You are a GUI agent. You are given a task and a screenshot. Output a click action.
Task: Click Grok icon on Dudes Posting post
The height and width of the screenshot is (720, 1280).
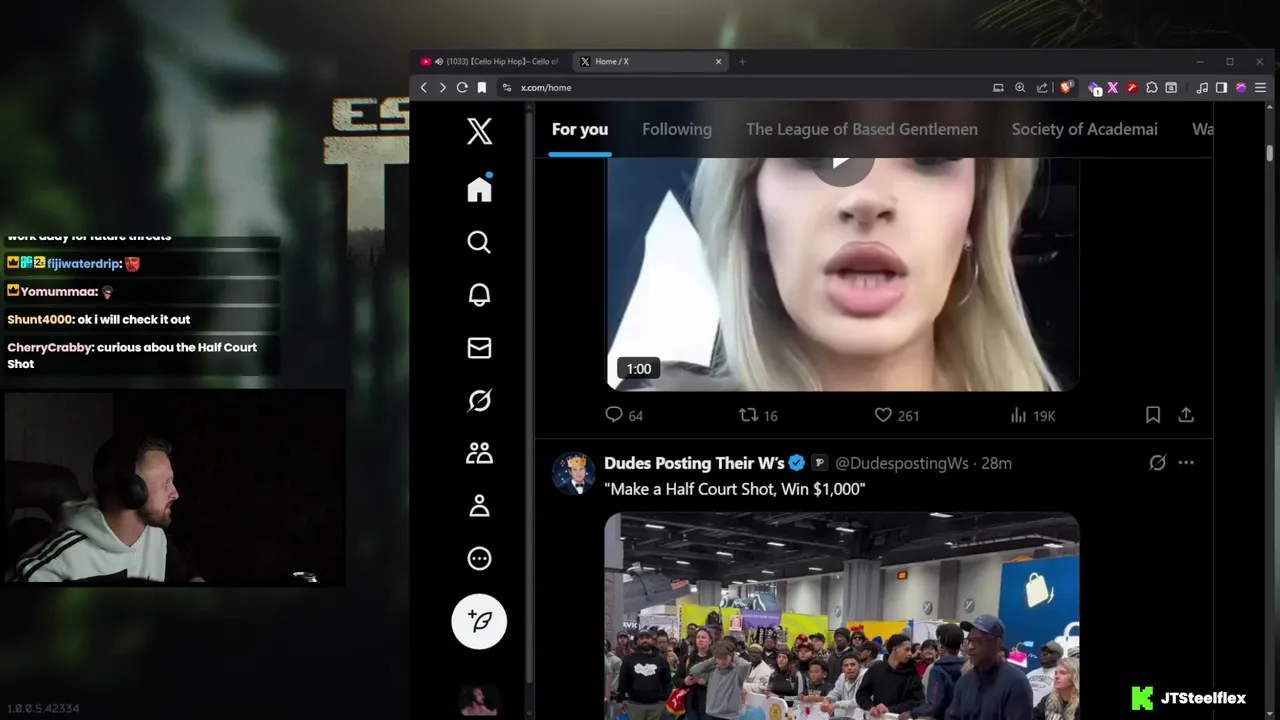pos(1157,463)
